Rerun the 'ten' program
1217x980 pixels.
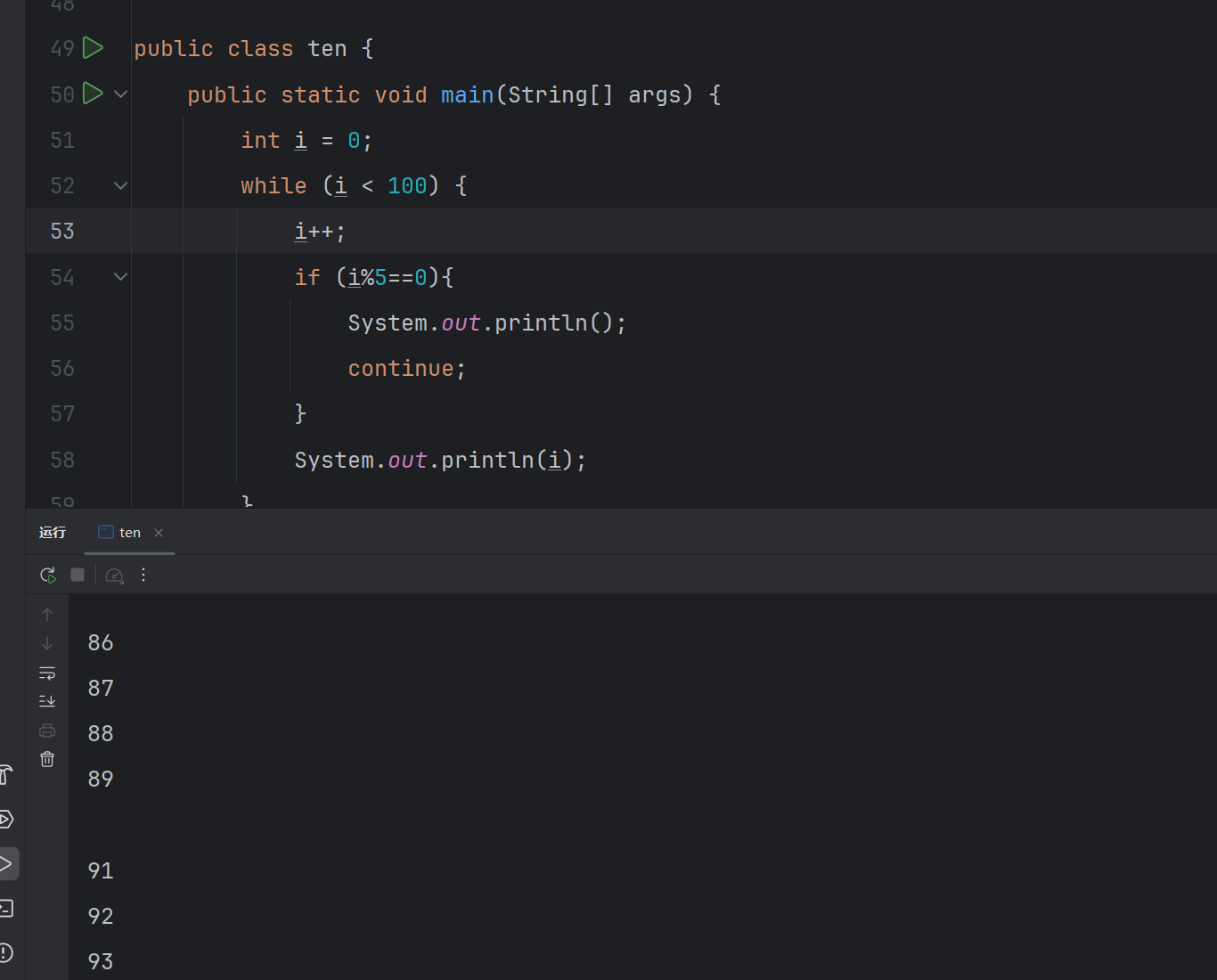pos(48,575)
